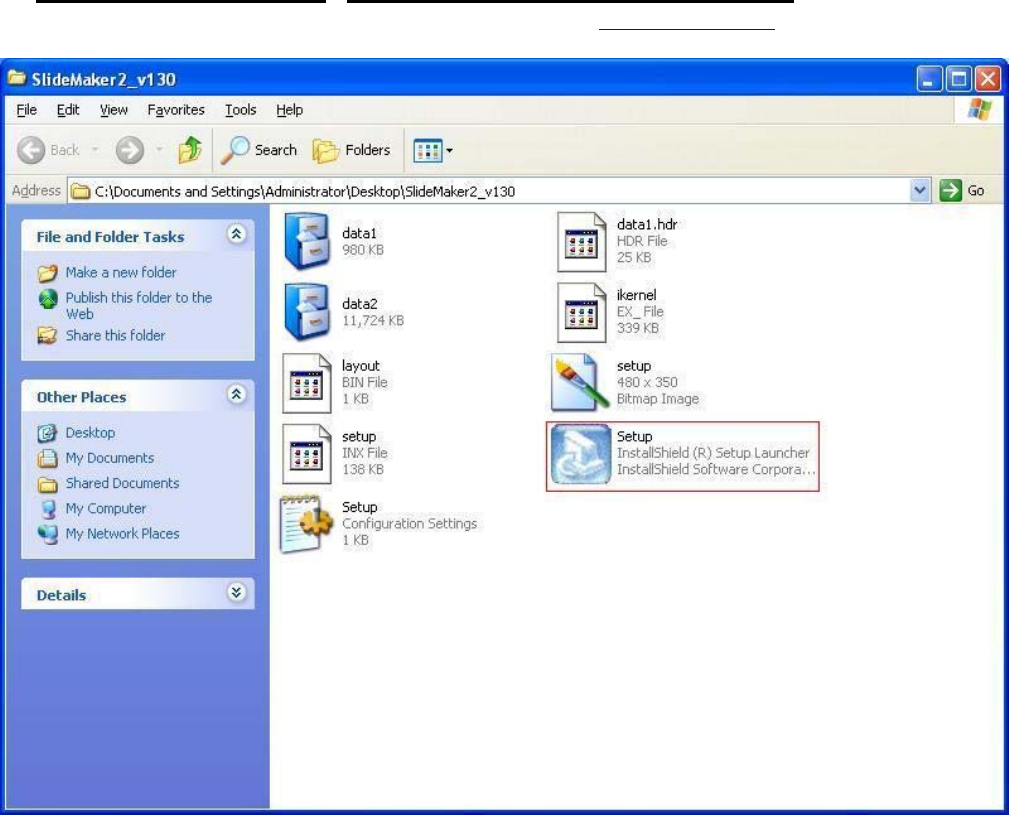Click Make a new folder link

click(x=121, y=273)
